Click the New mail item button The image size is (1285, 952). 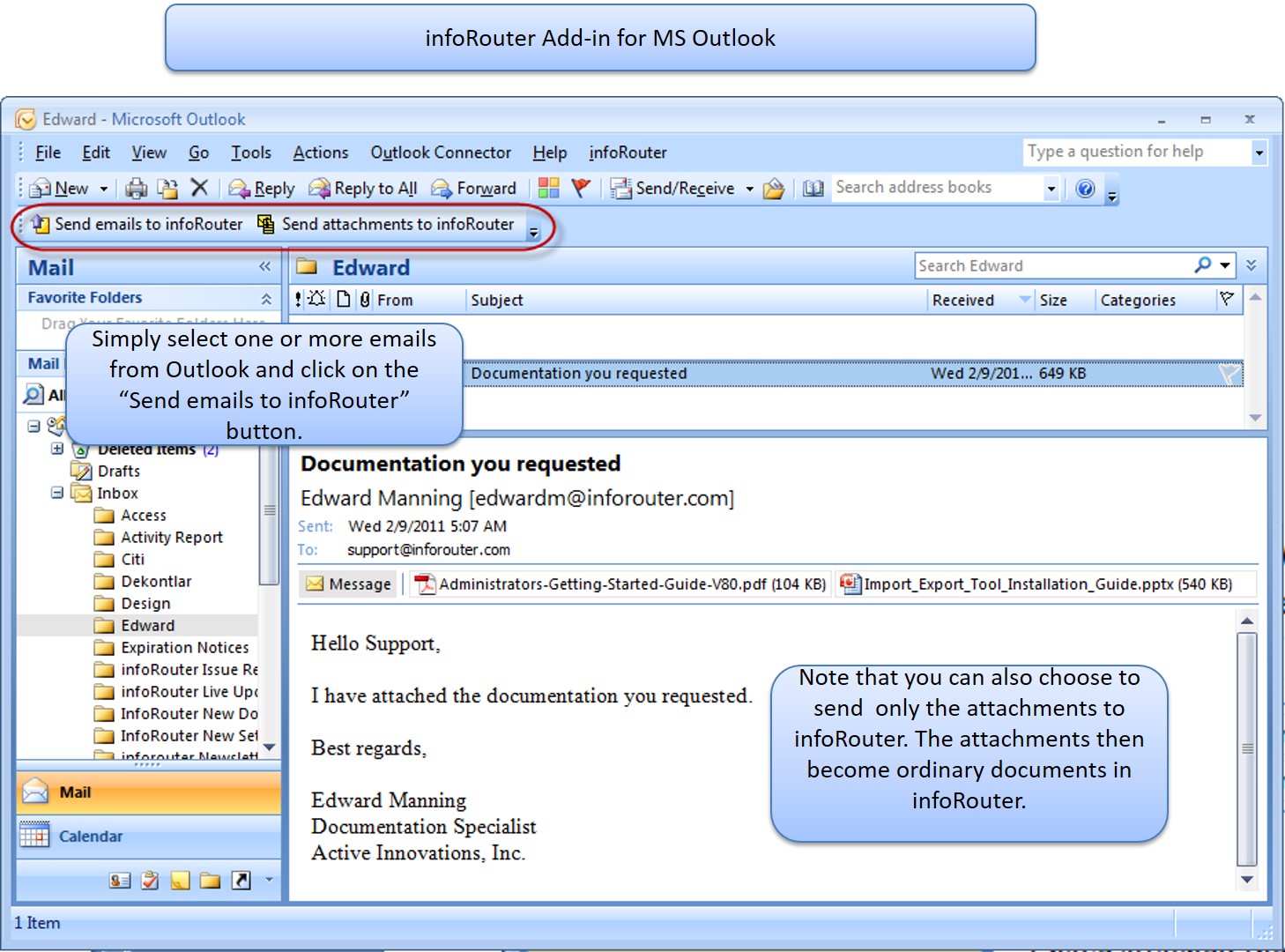pos(59,188)
